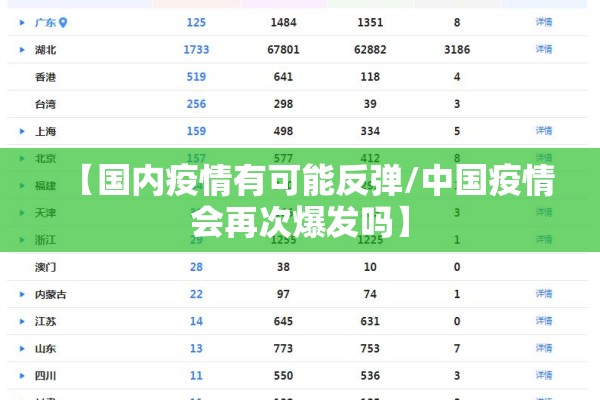Select the 四川 province name
The image size is (600, 400).
pyautogui.click(x=46, y=376)
